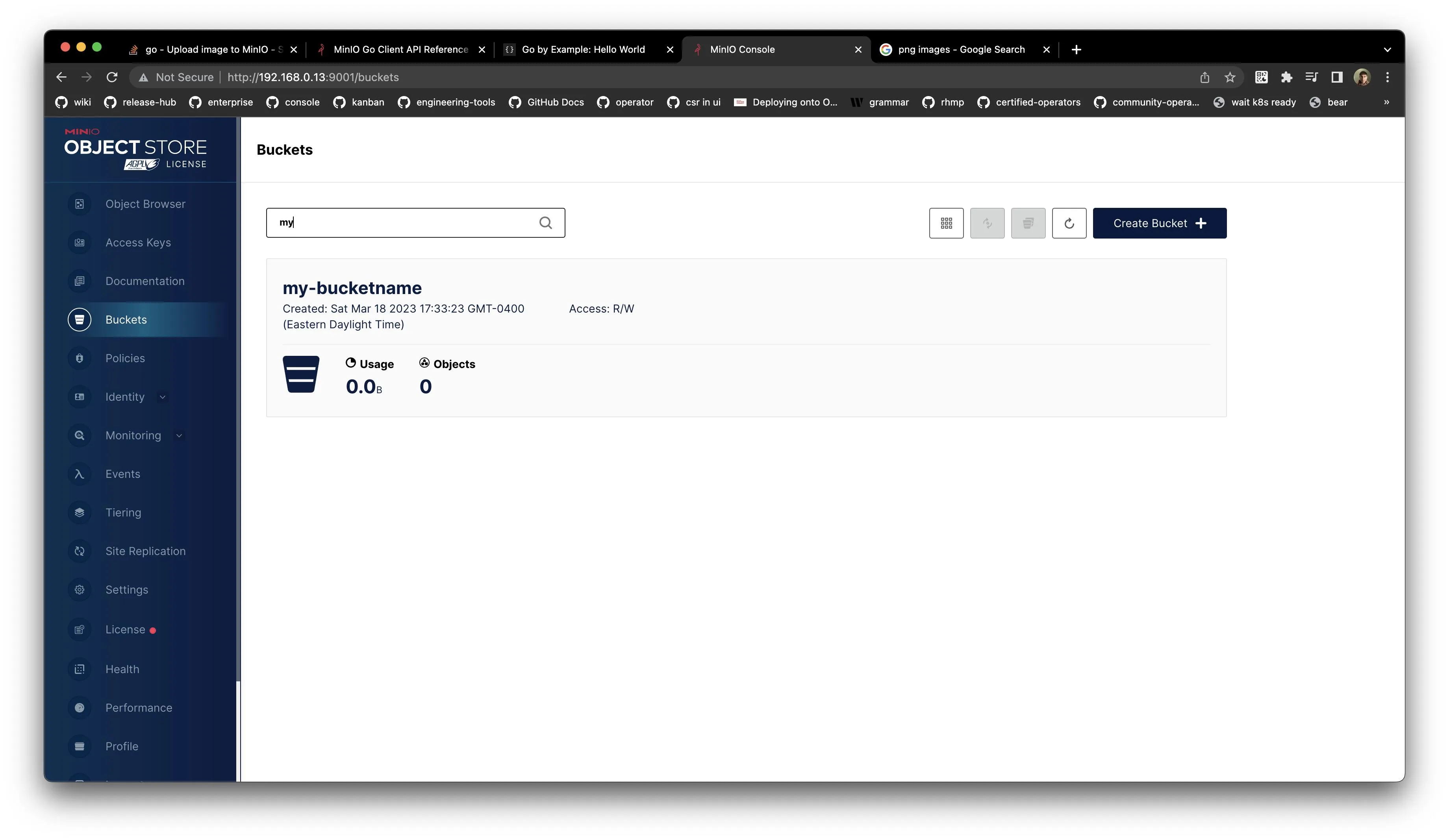1449x840 pixels.
Task: Open Object Browser from sidebar
Action: [x=145, y=204]
